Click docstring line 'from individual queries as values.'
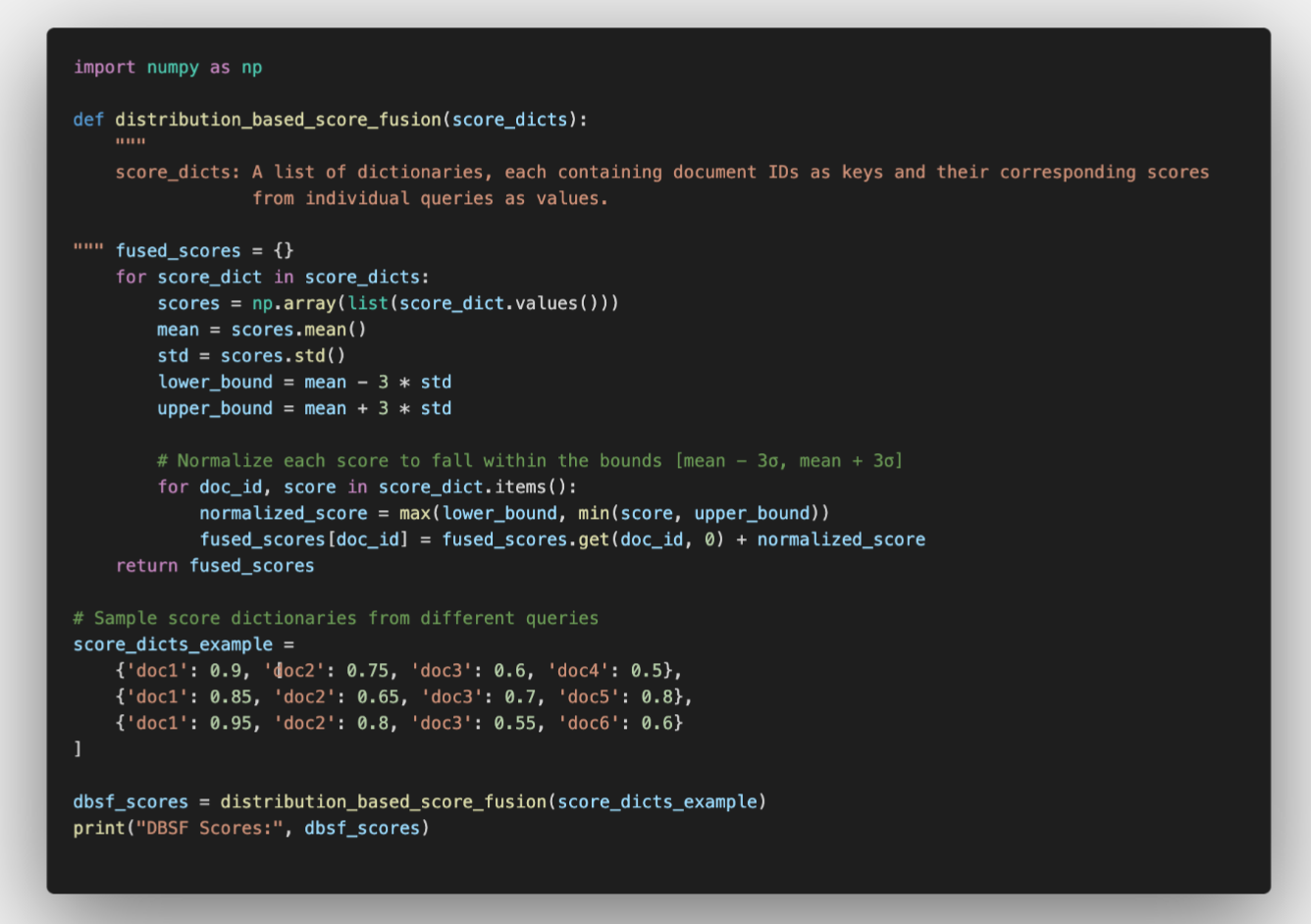This screenshot has width=1311, height=924. click(430, 198)
